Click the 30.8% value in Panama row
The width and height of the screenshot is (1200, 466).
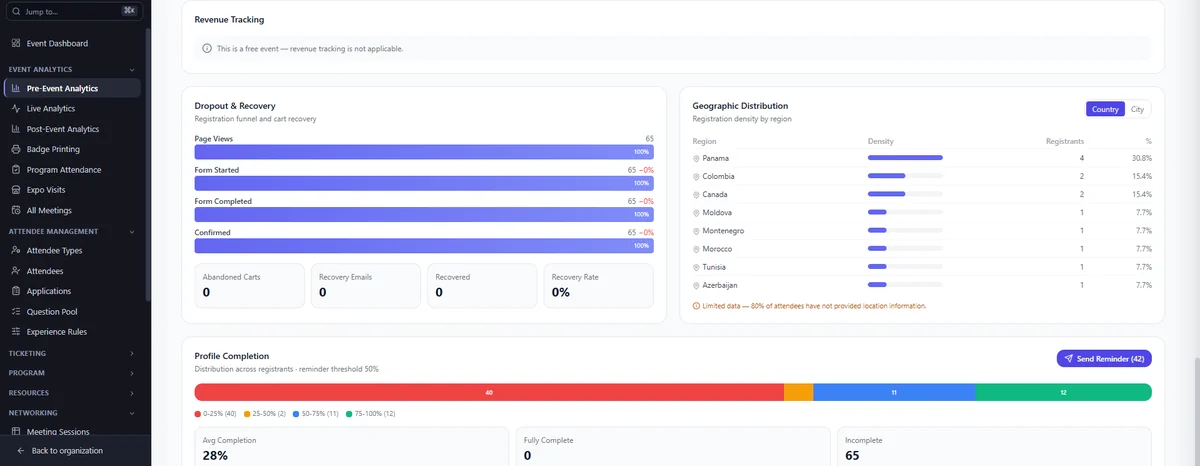click(1141, 158)
